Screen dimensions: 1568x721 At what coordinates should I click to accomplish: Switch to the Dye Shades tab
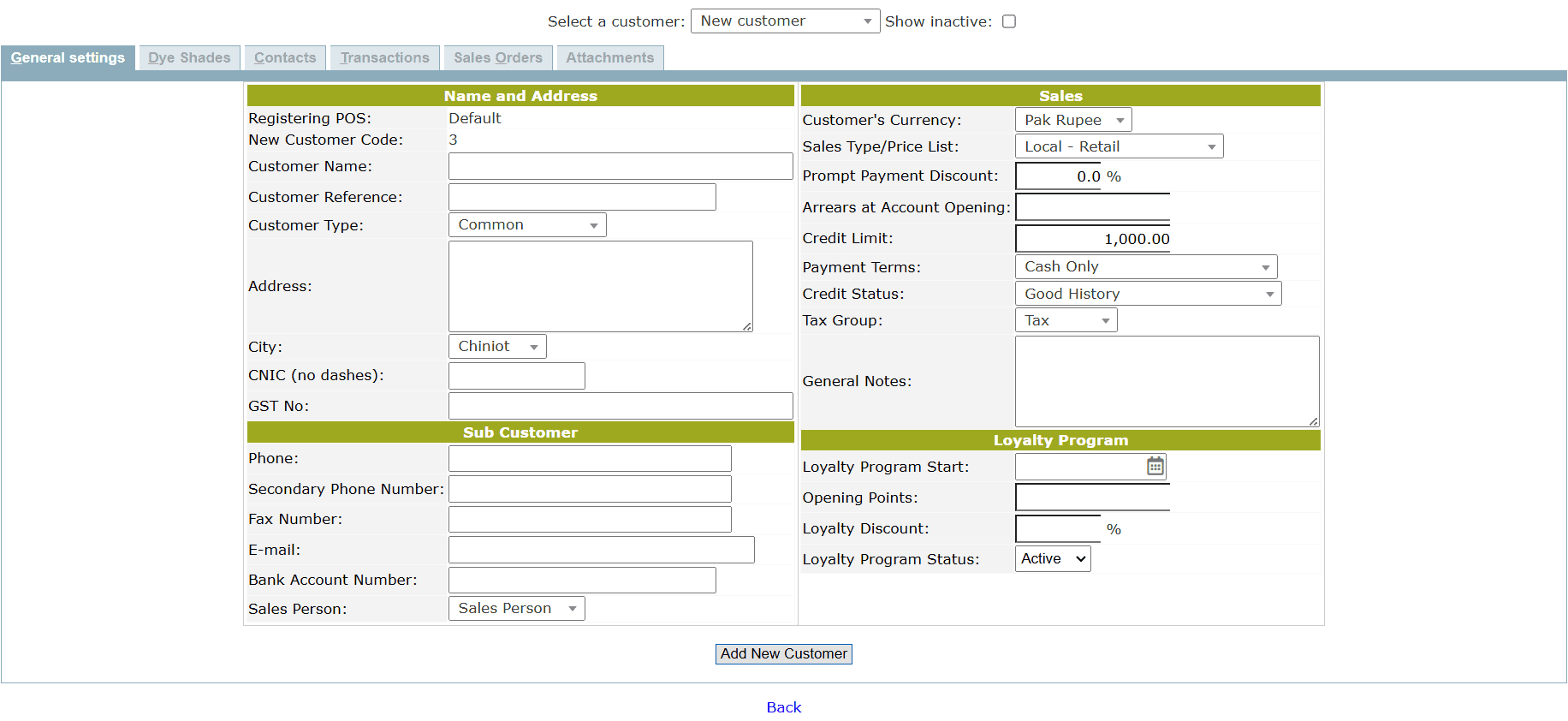click(189, 58)
